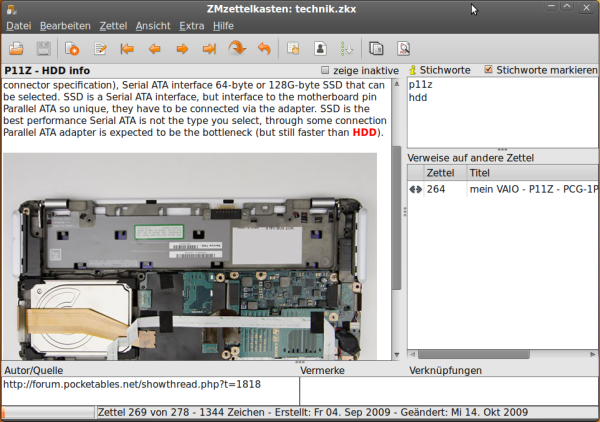The width and height of the screenshot is (600, 422).
Task: Click the status bar progress indicator
Action: click(x=48, y=412)
